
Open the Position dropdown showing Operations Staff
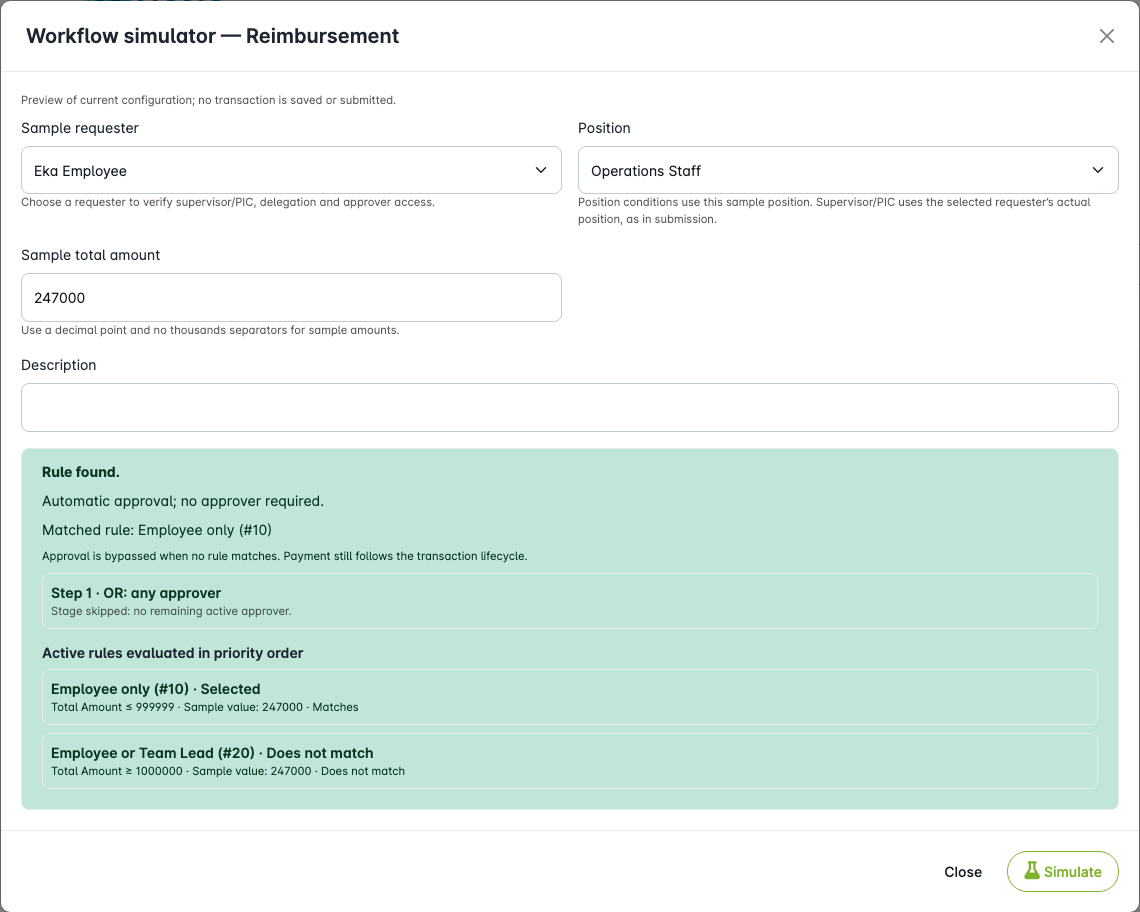(848, 170)
